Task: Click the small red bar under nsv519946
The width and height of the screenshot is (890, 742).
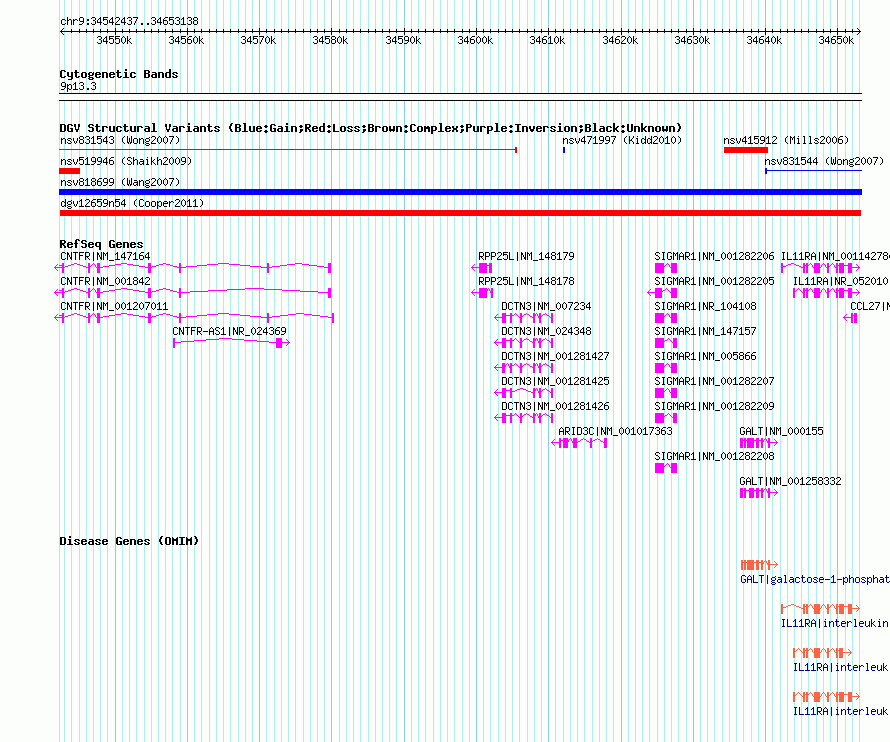Action: [x=69, y=171]
